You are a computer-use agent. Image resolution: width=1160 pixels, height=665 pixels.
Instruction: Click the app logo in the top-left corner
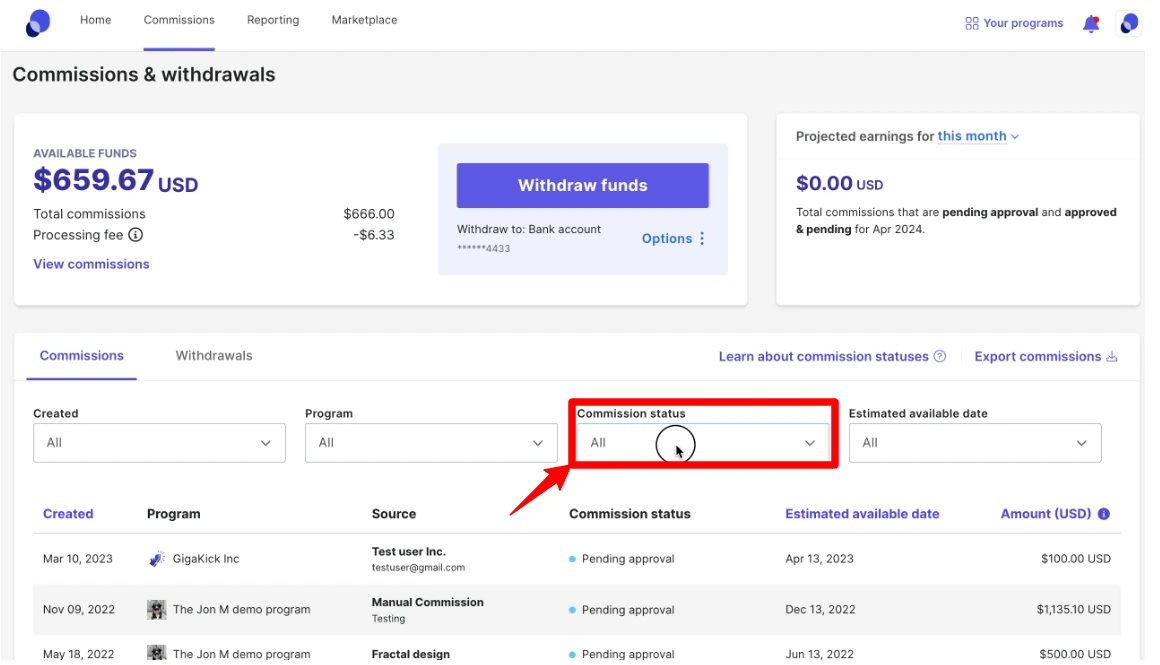point(38,22)
